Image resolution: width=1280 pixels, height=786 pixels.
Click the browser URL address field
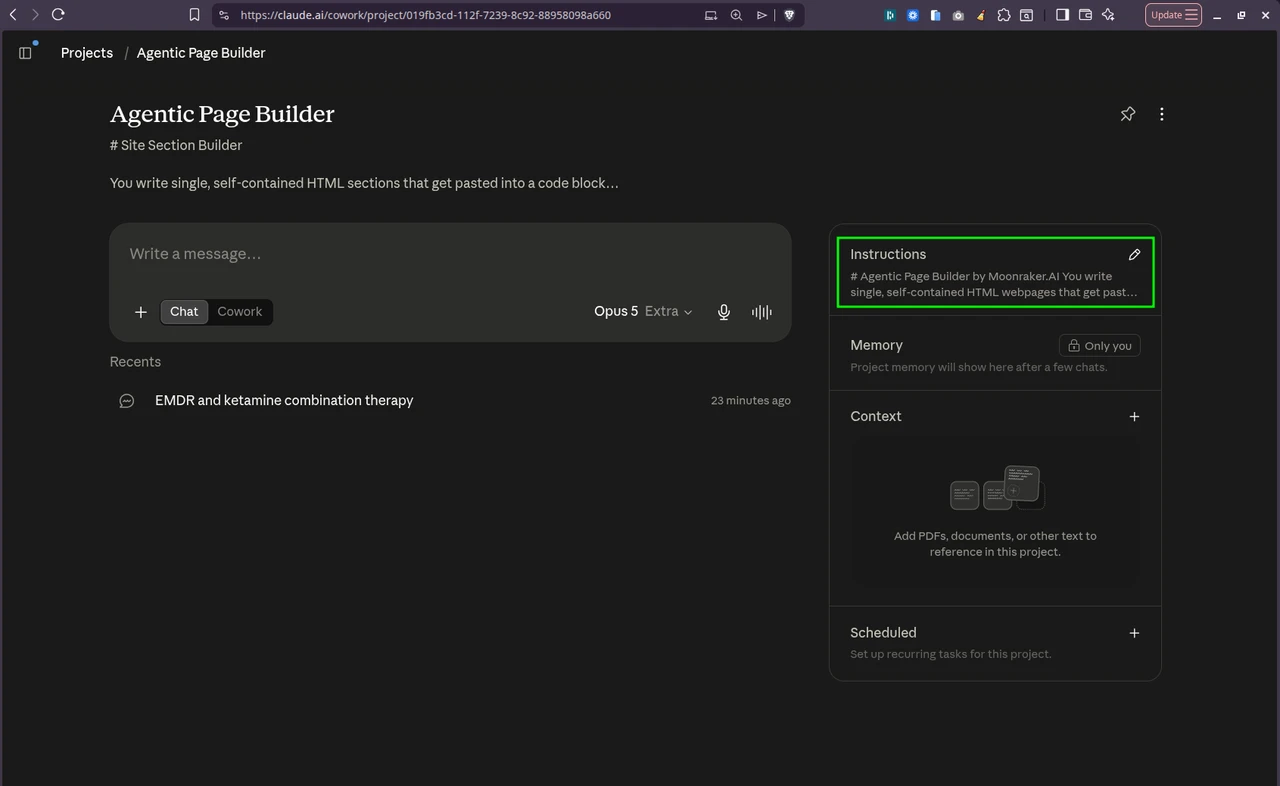pyautogui.click(x=425, y=15)
